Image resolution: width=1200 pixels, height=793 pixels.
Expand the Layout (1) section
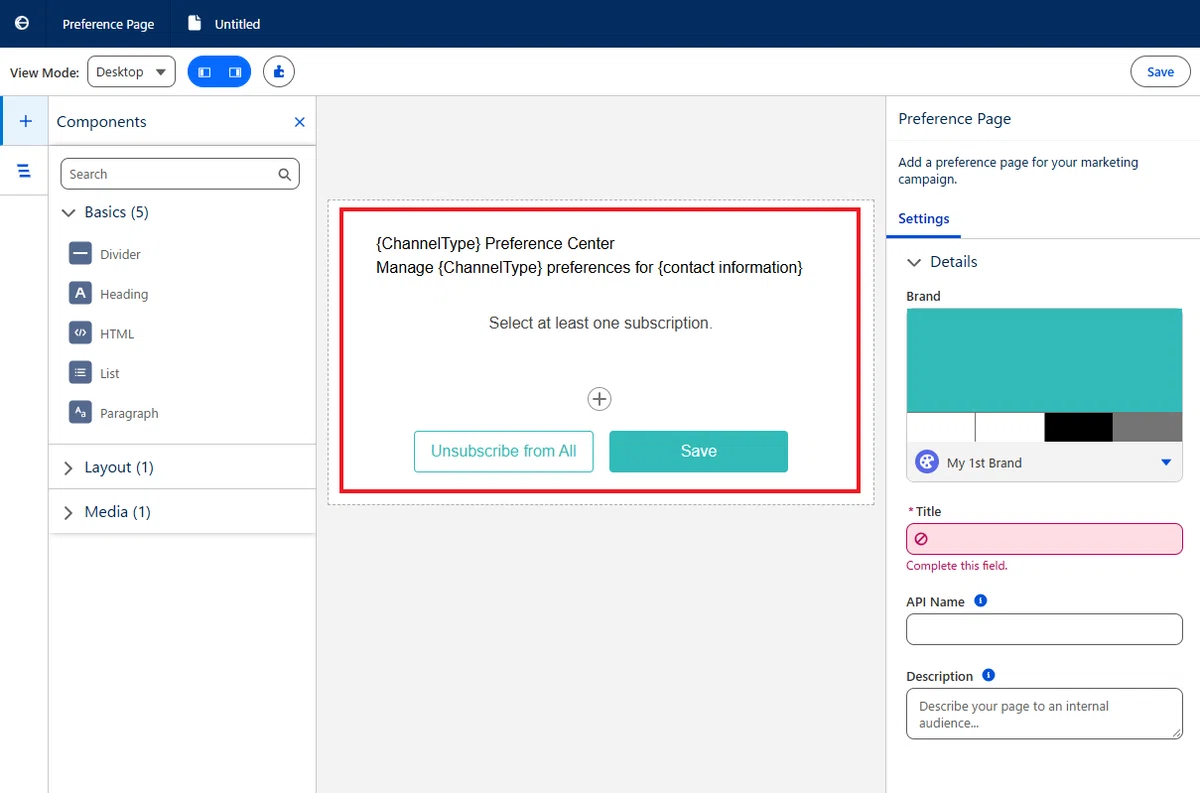(x=68, y=467)
